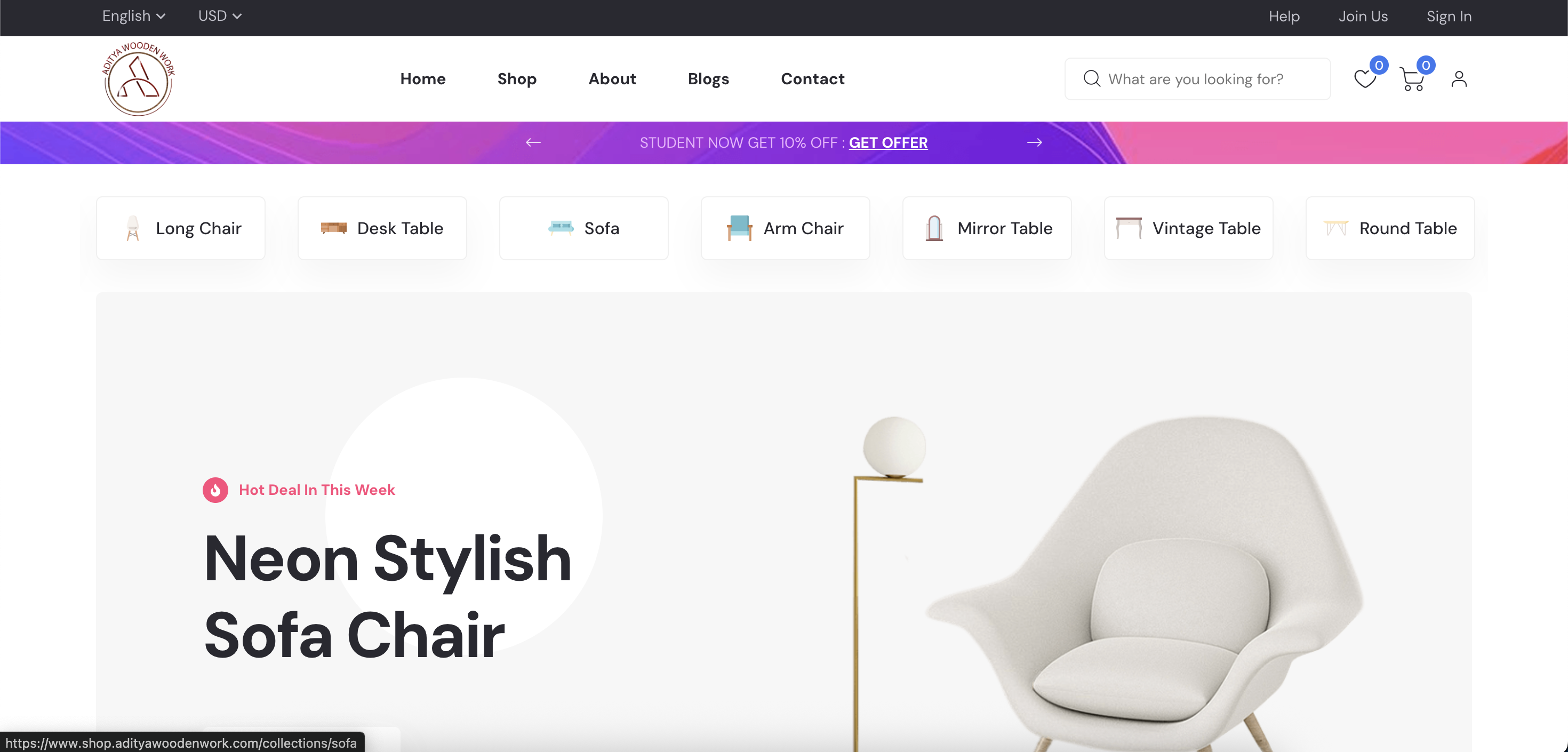1568x752 pixels.
Task: Select the Arm Chair category card
Action: [x=785, y=228]
